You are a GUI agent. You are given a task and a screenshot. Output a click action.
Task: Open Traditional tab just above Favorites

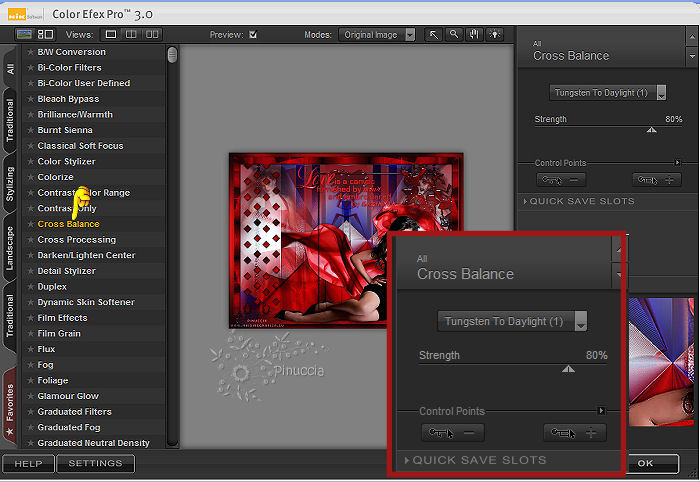coord(10,316)
